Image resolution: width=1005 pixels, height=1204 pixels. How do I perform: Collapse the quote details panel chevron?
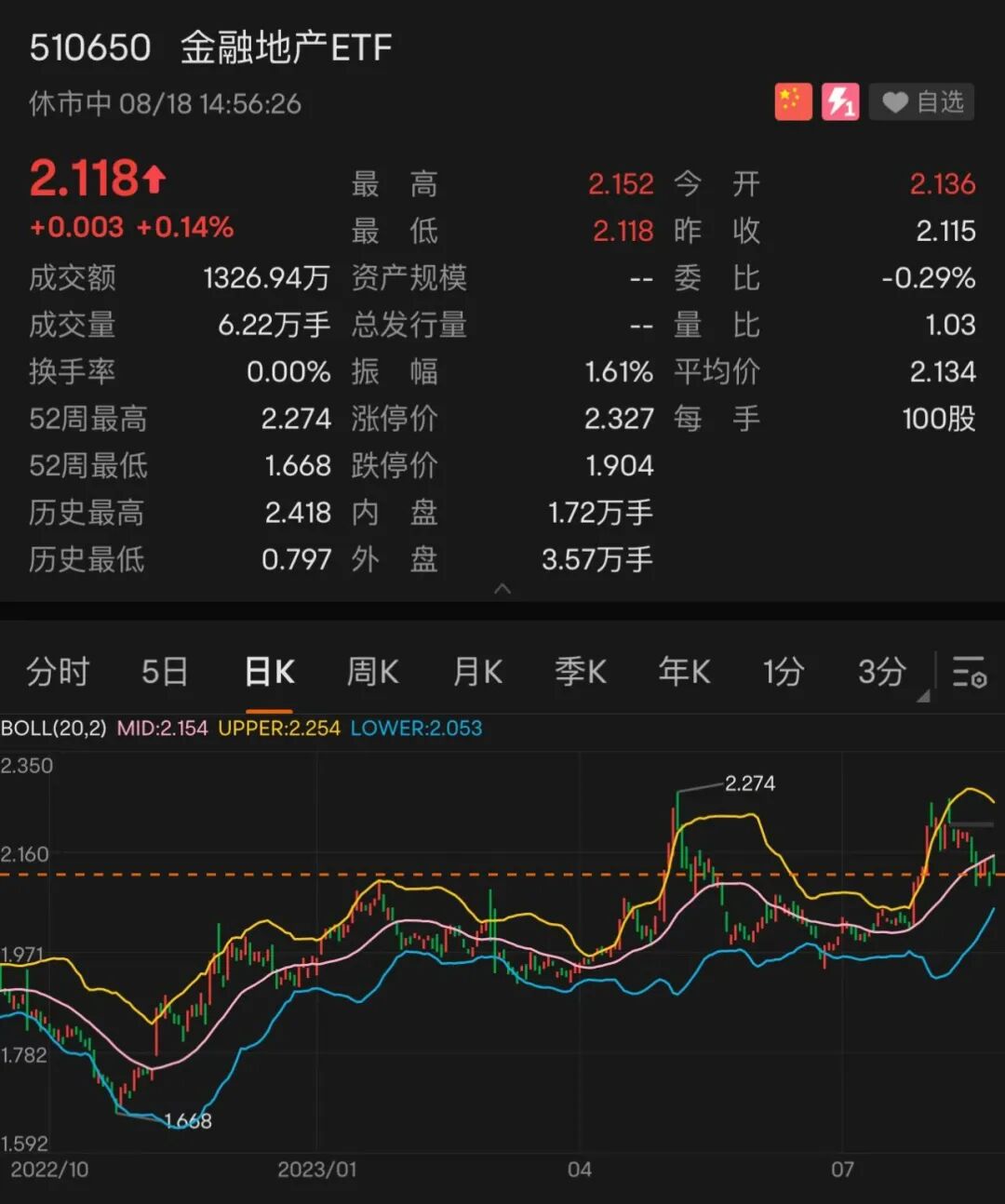click(502, 588)
